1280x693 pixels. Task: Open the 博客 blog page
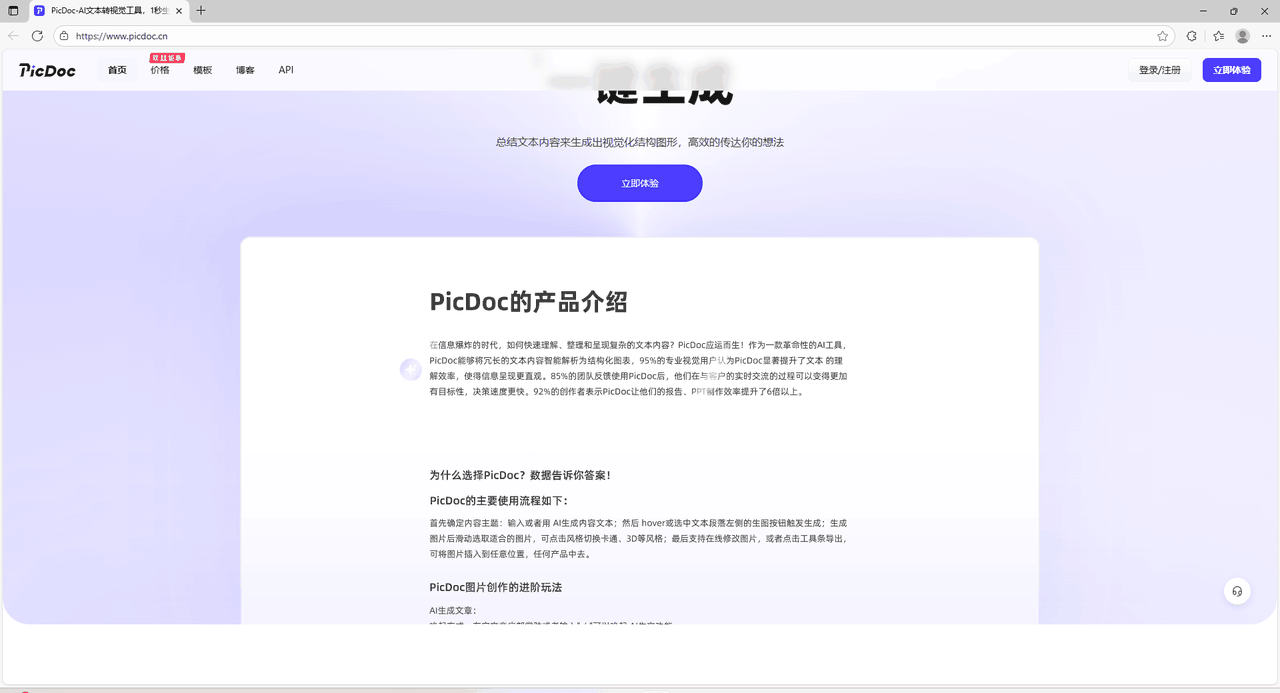(245, 70)
